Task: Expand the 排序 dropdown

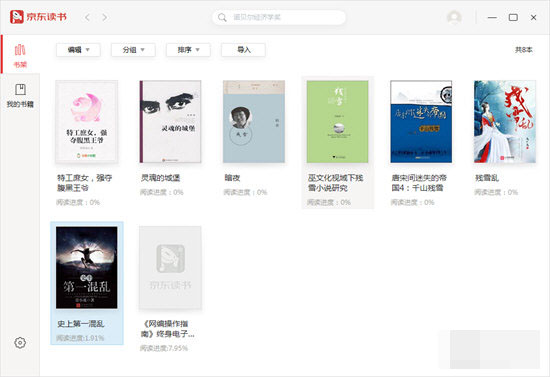Action: tap(188, 50)
